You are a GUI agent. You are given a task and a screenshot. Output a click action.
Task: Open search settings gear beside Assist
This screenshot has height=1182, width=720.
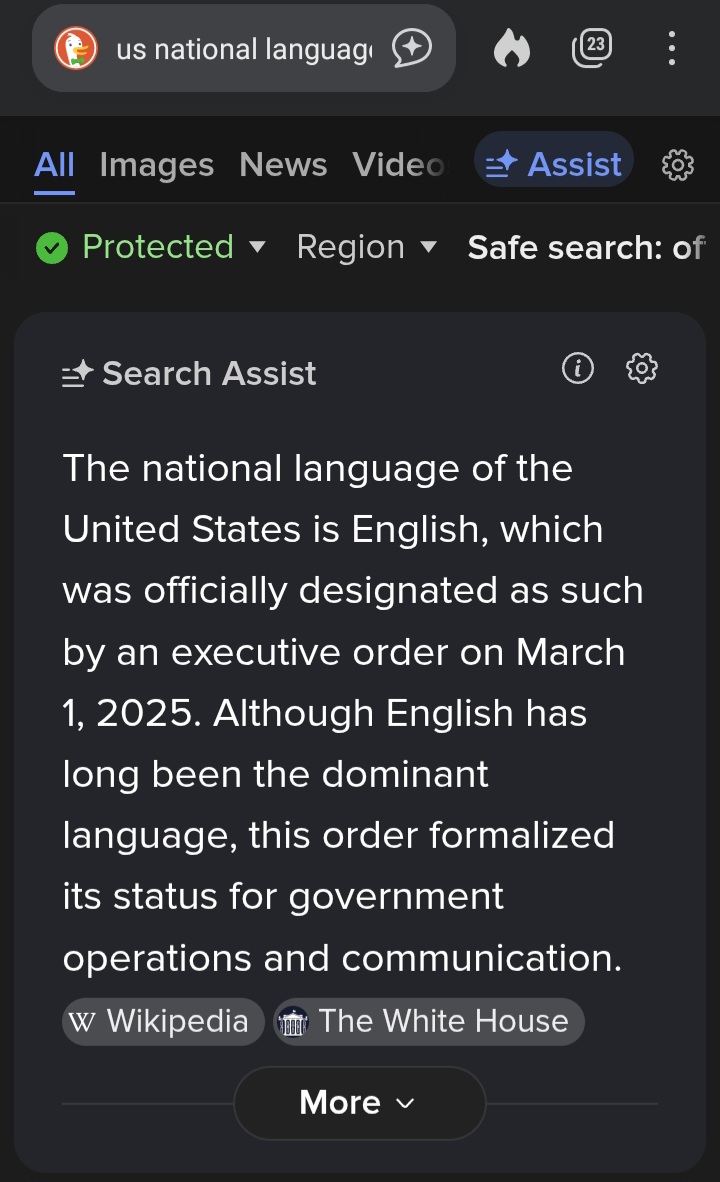coord(678,165)
